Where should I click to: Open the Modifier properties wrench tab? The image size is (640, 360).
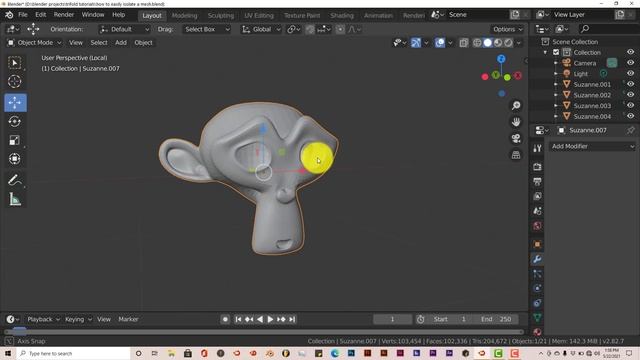(537, 259)
